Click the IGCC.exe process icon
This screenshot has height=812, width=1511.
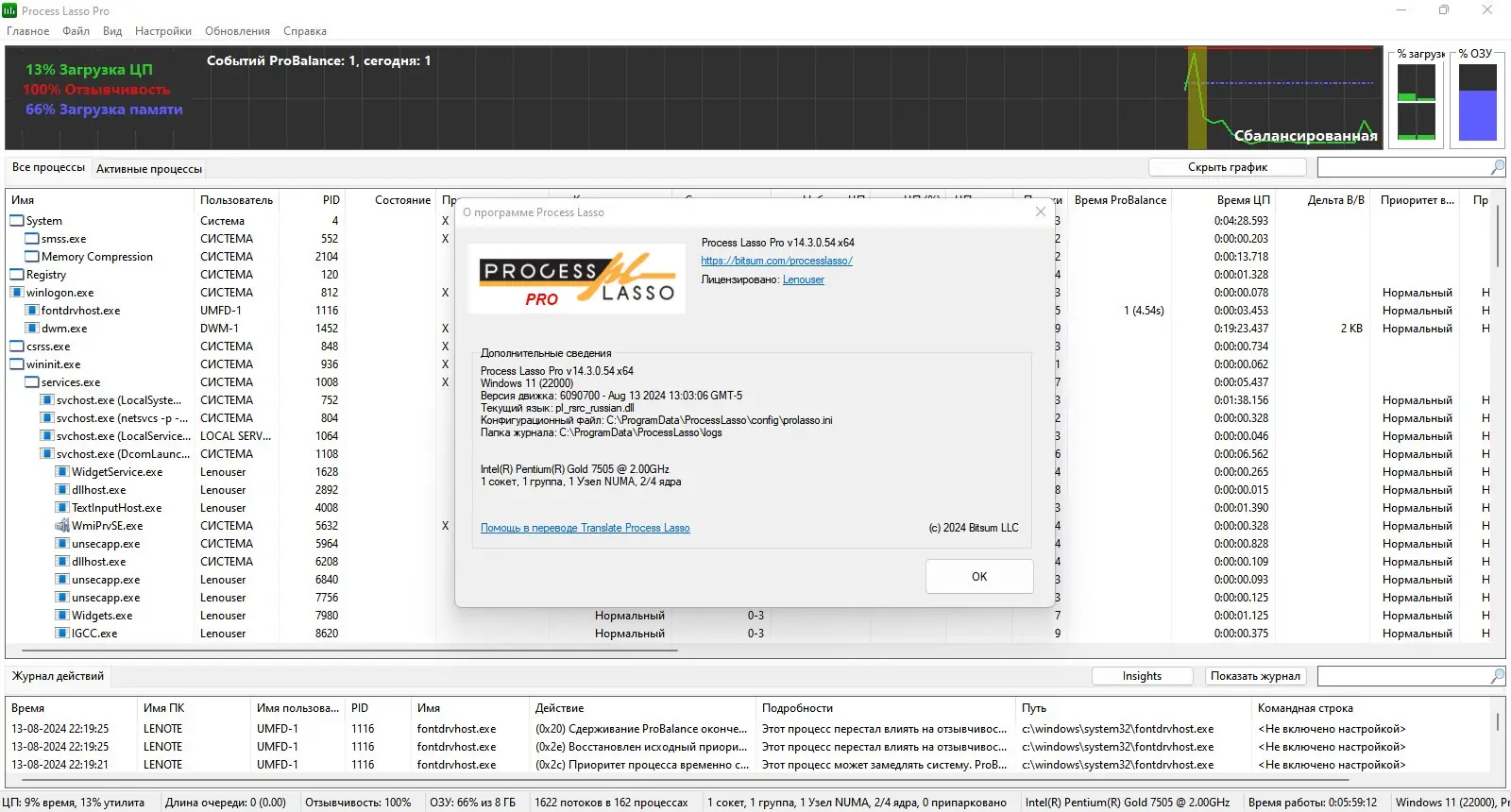click(62, 634)
